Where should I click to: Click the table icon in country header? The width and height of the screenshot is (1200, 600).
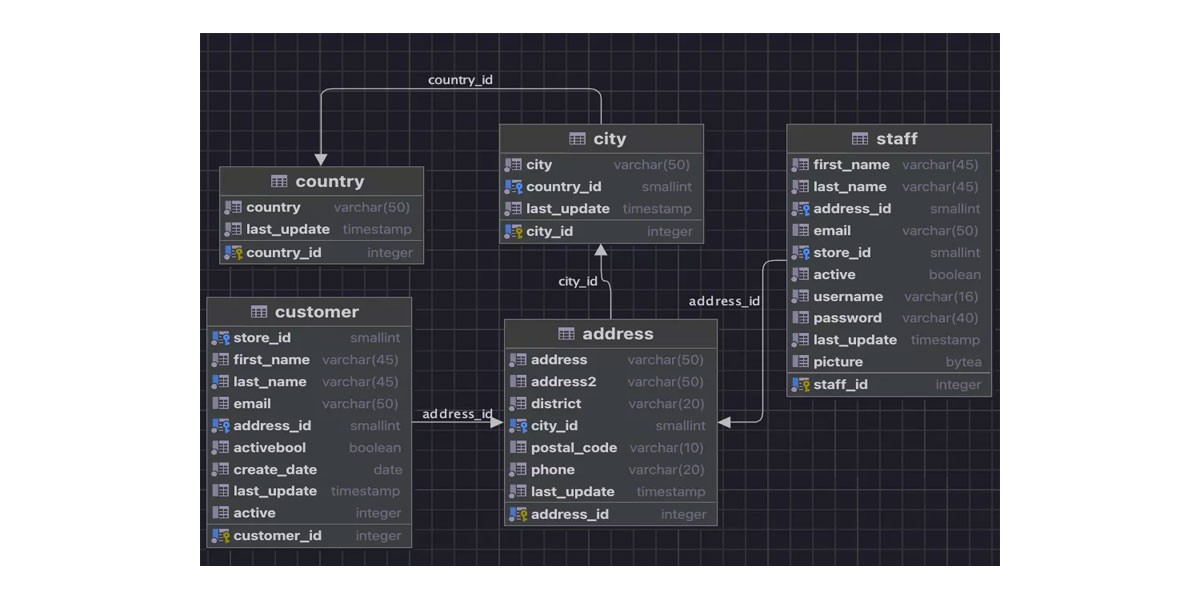pos(279,182)
